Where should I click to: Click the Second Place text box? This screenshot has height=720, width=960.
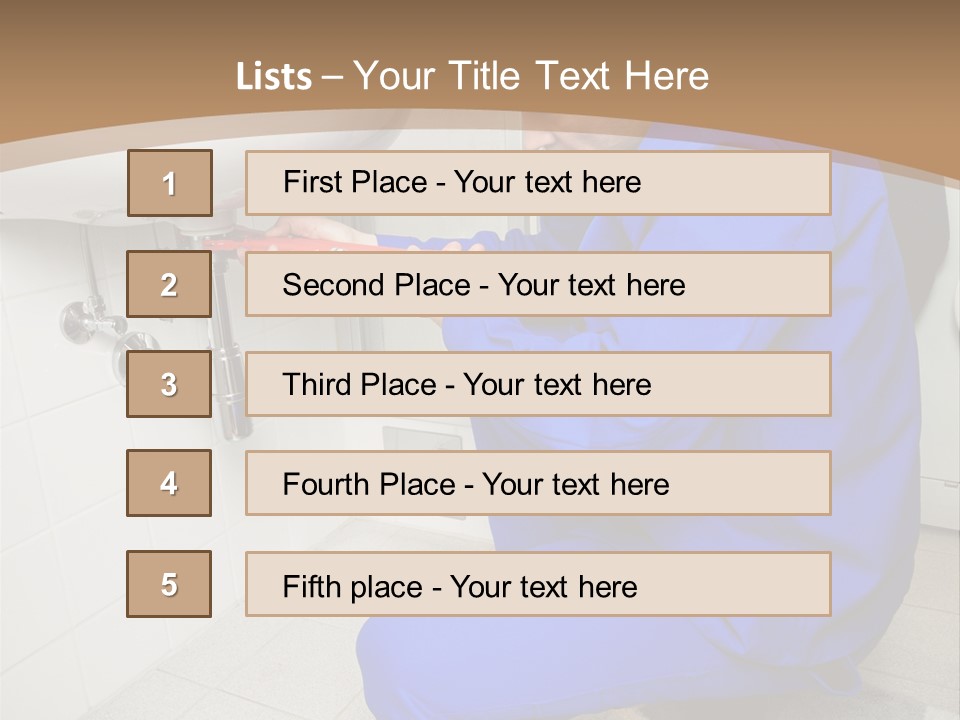(x=538, y=284)
